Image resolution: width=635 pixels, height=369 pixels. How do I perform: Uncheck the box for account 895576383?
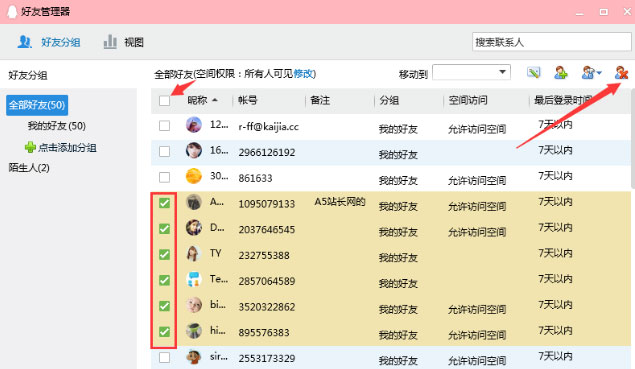(164, 332)
